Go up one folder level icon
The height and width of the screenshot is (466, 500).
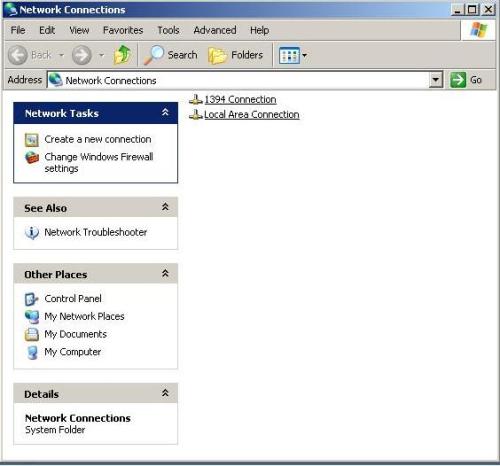(122, 55)
